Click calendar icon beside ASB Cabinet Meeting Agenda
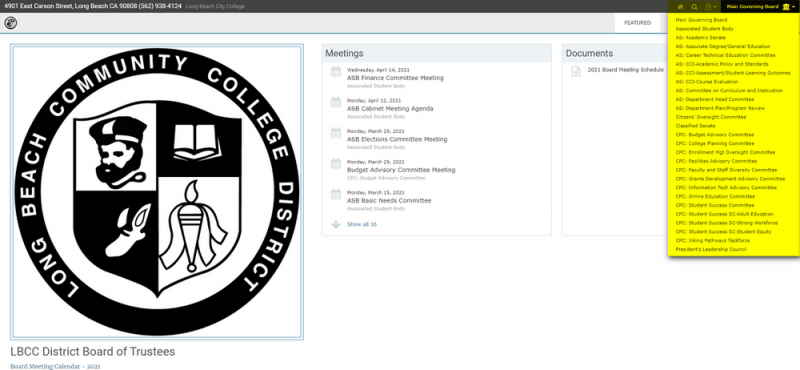Viewport: 800px width, 370px height. tap(336, 102)
